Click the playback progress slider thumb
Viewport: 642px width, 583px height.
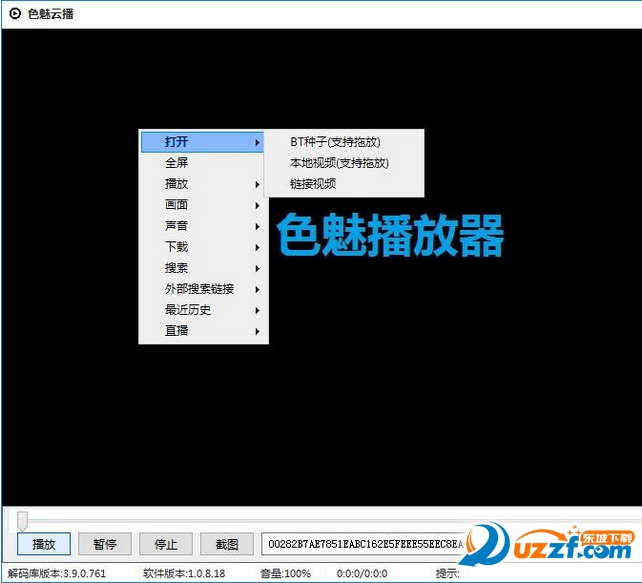coord(23,520)
